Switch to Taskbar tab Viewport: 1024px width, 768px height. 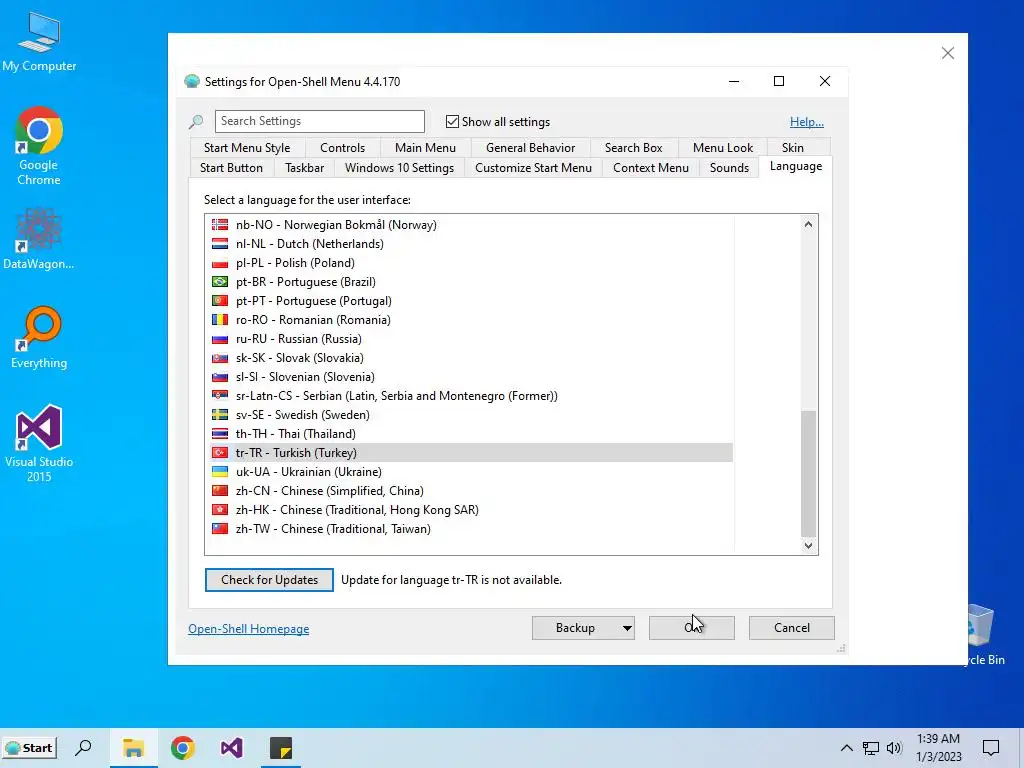[304, 168]
